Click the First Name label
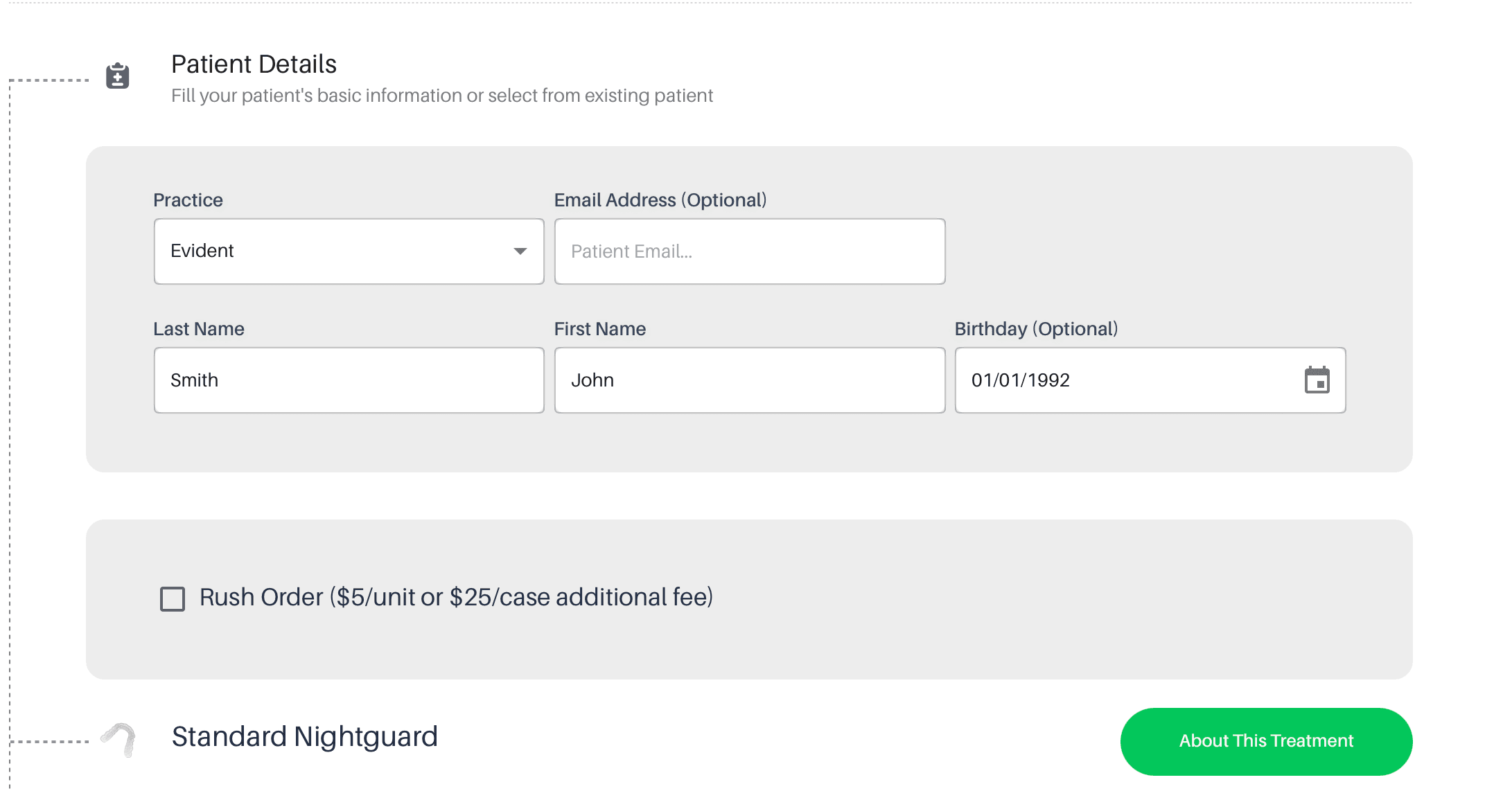Image resolution: width=1512 pixels, height=791 pixels. [x=600, y=329]
